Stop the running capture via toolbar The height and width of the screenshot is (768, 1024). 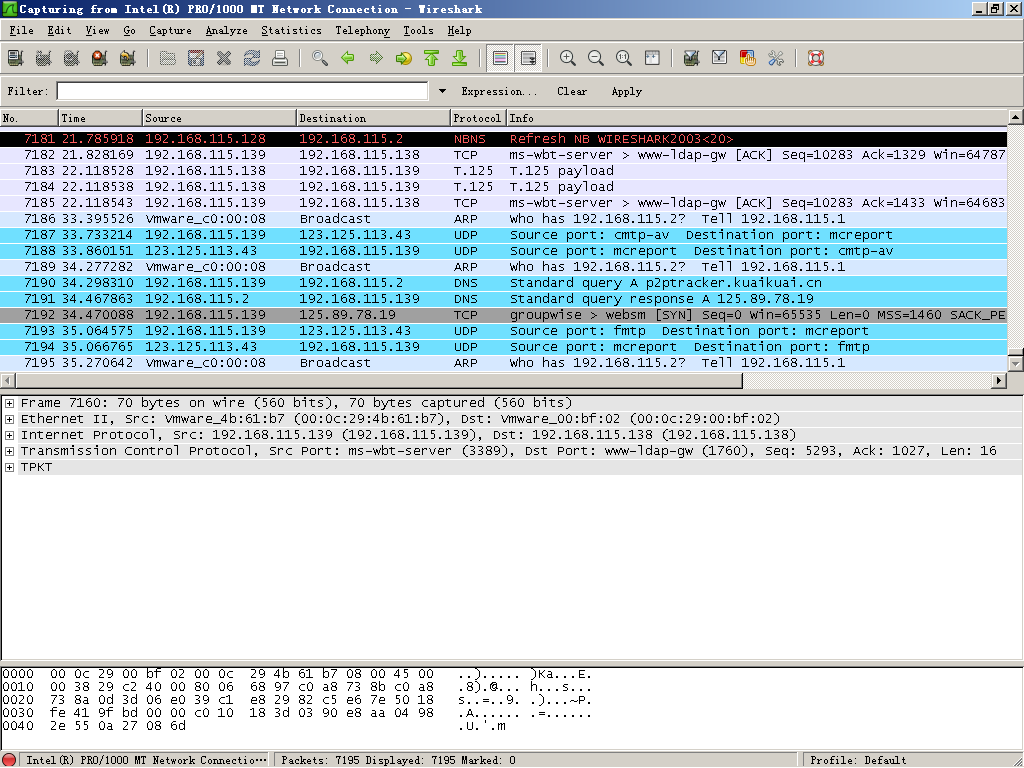pos(100,58)
